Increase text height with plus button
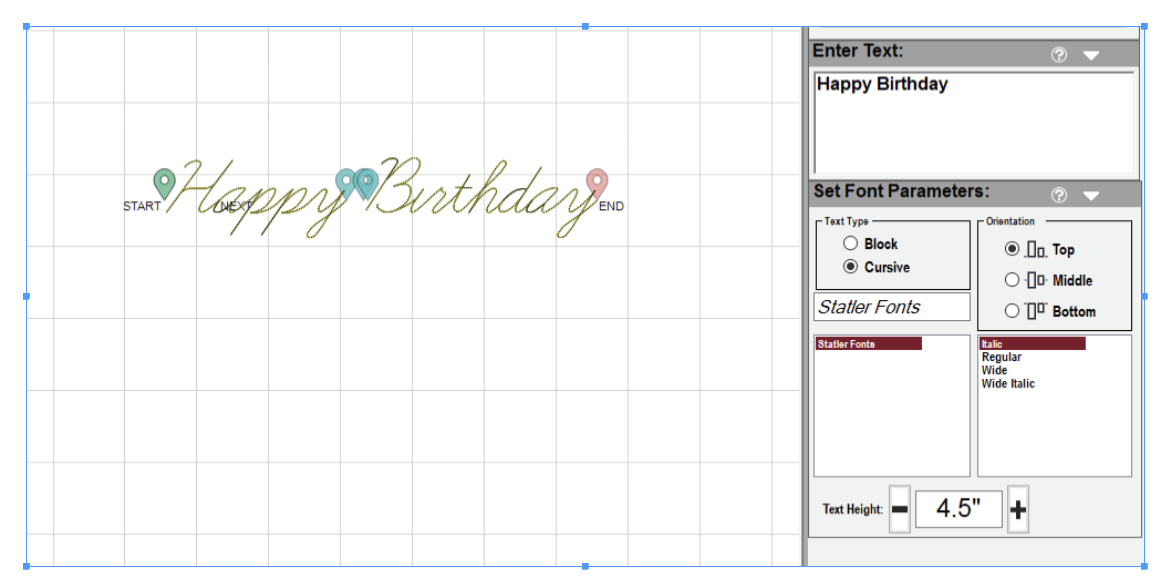Image resolution: width=1174 pixels, height=583 pixels. tap(1018, 510)
